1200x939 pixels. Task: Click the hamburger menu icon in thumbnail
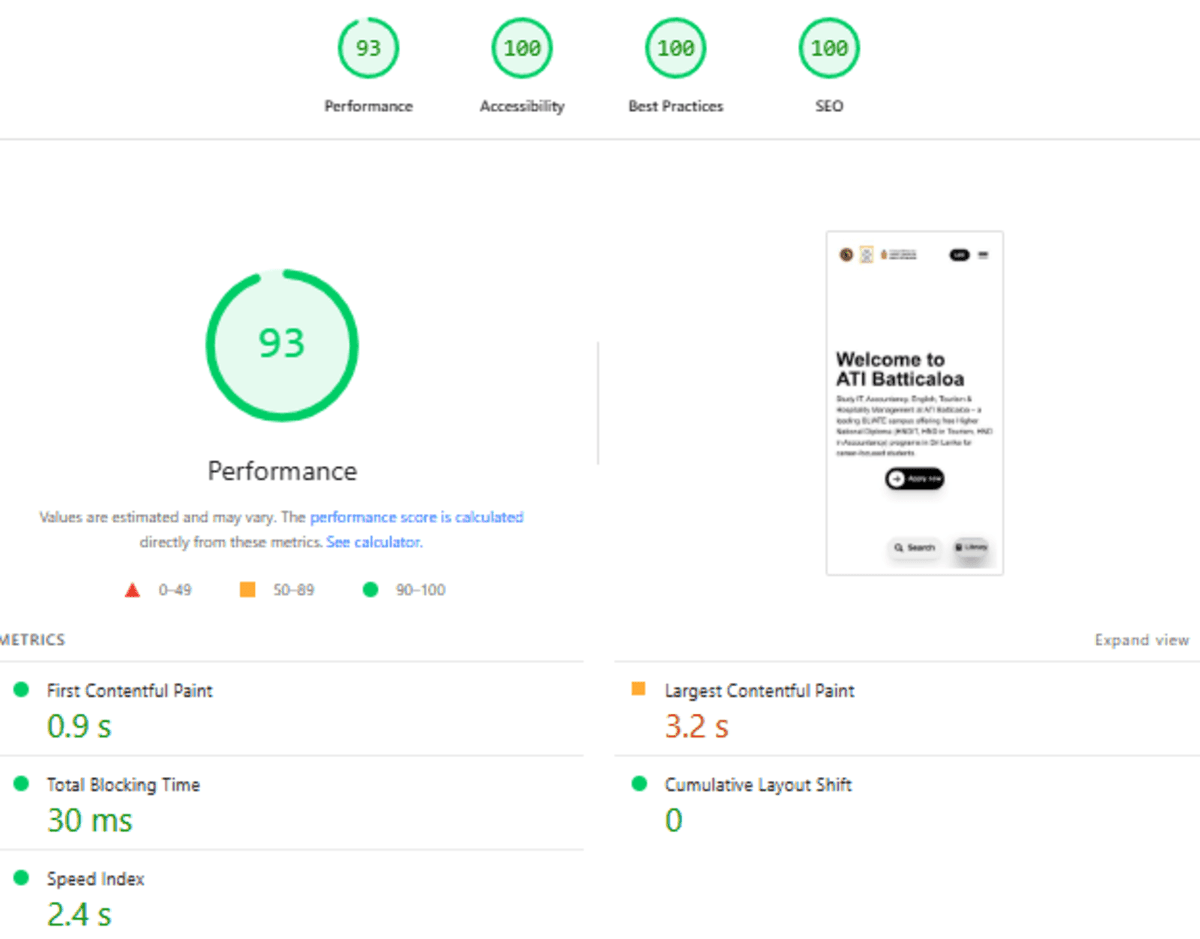pos(983,255)
